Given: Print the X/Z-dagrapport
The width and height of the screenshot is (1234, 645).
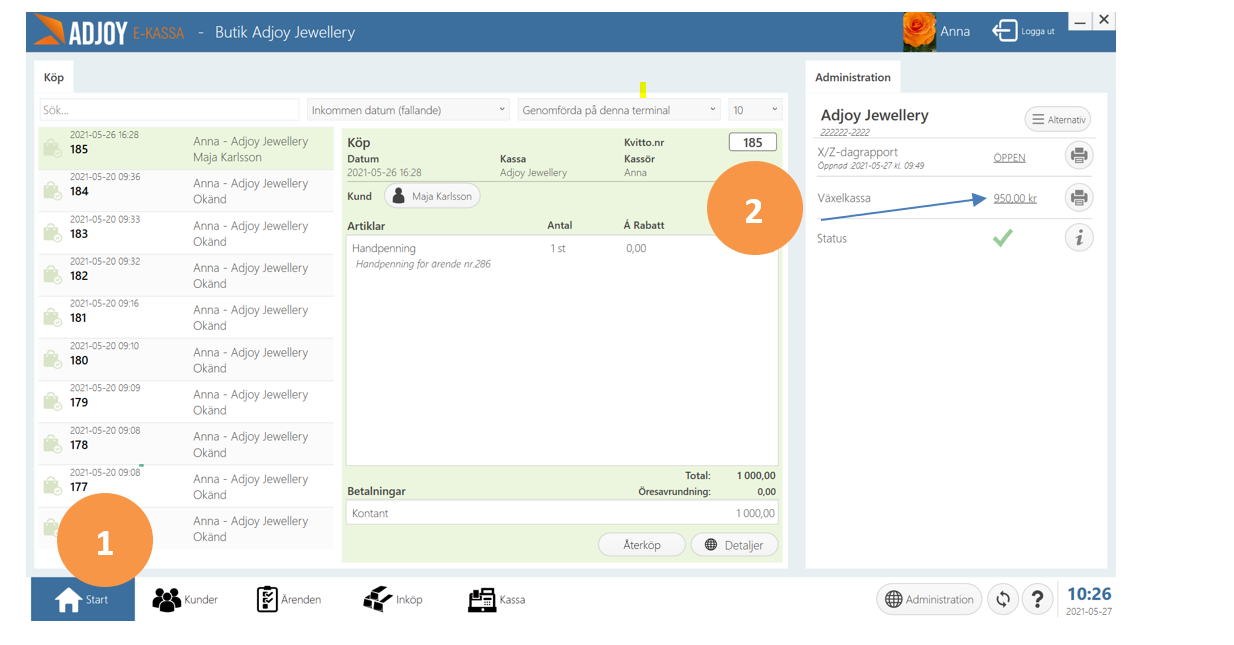Looking at the screenshot, I should pos(1079,156).
